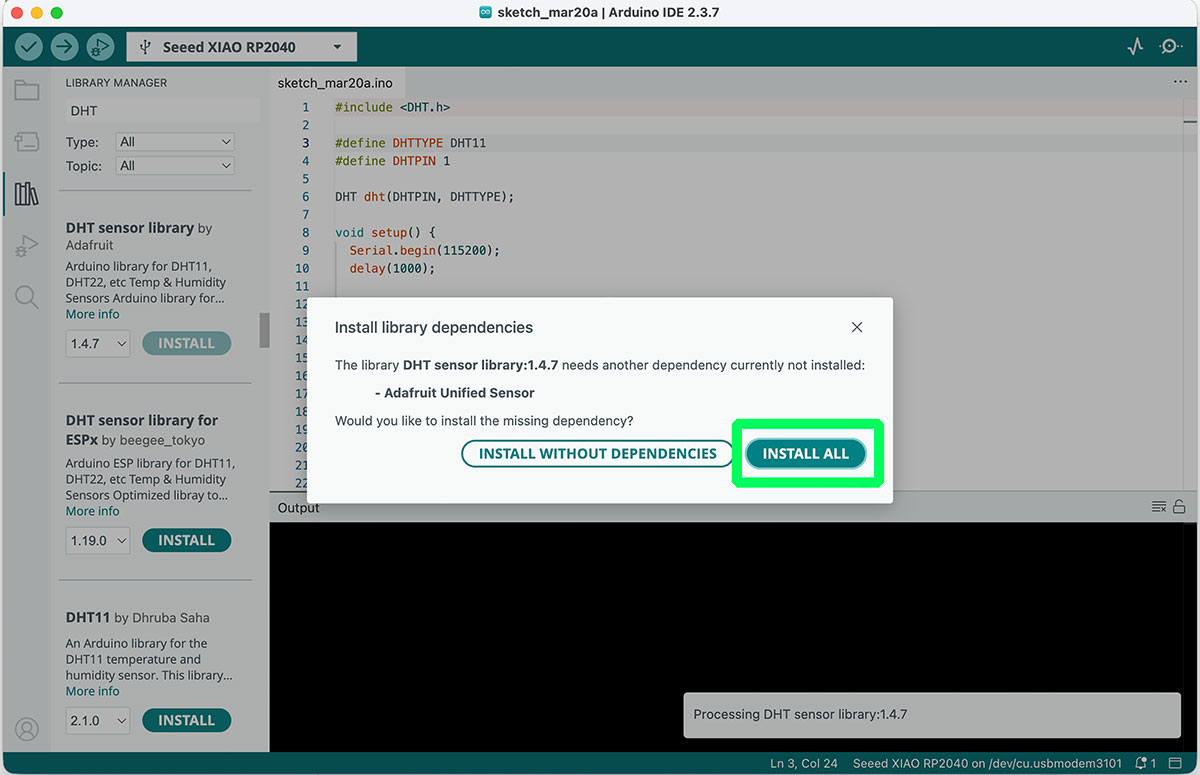Open version 2.1.0 dropdown for DHT11 library
The image size is (1200, 775).
coord(98,720)
